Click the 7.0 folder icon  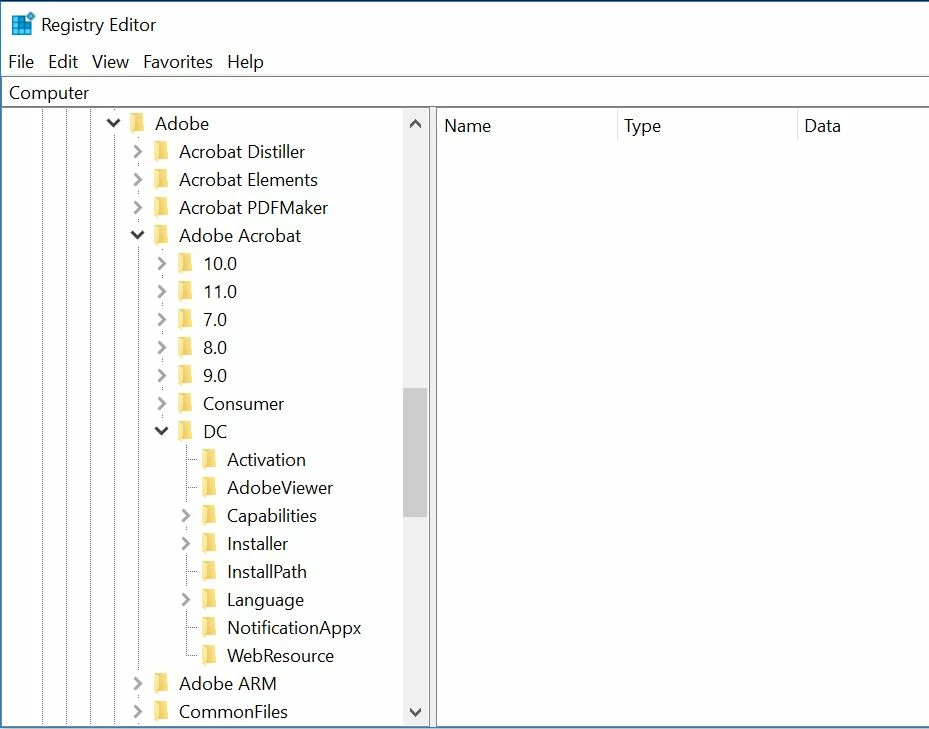click(x=186, y=319)
